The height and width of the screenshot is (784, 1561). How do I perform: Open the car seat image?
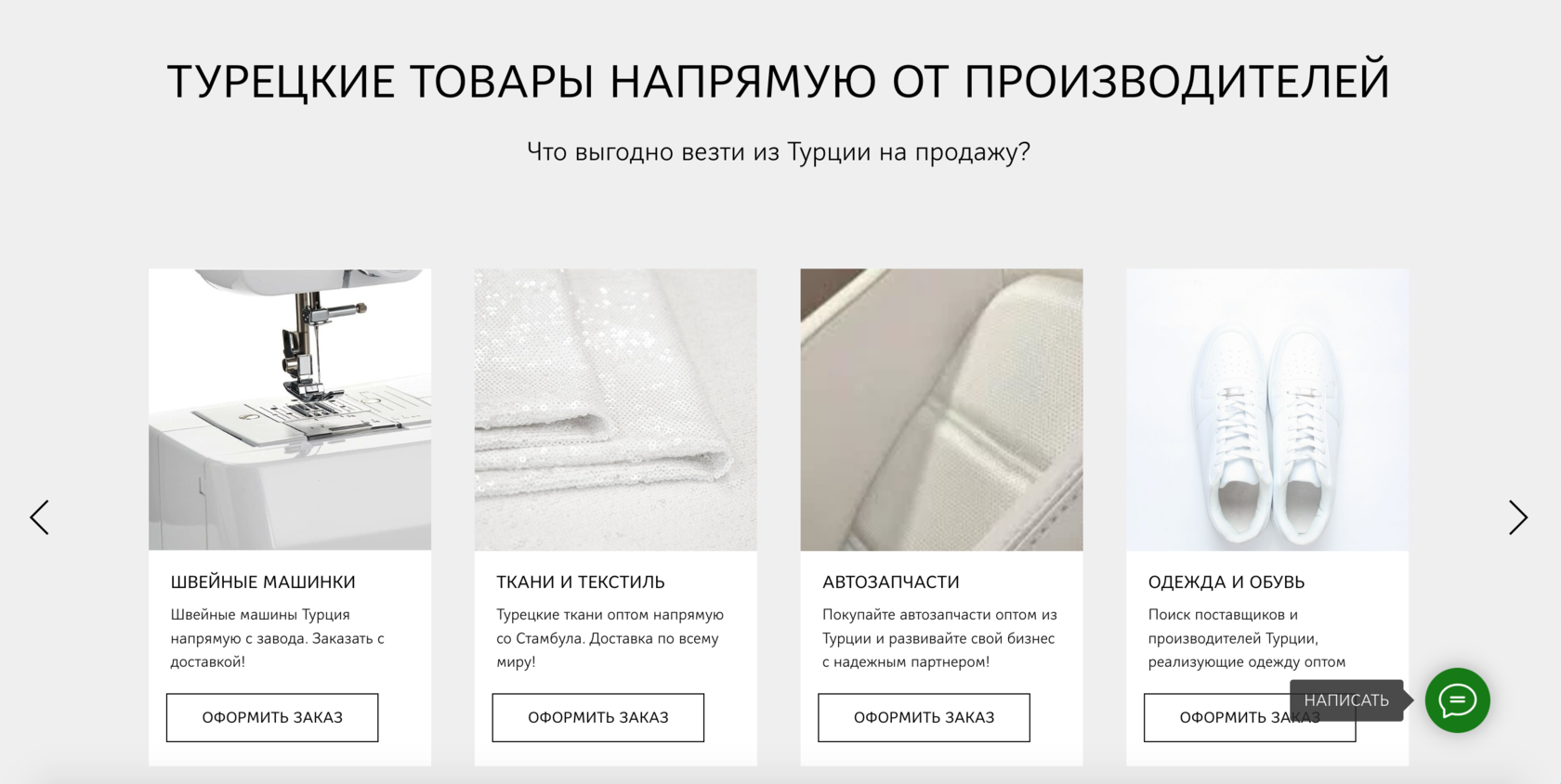point(942,410)
